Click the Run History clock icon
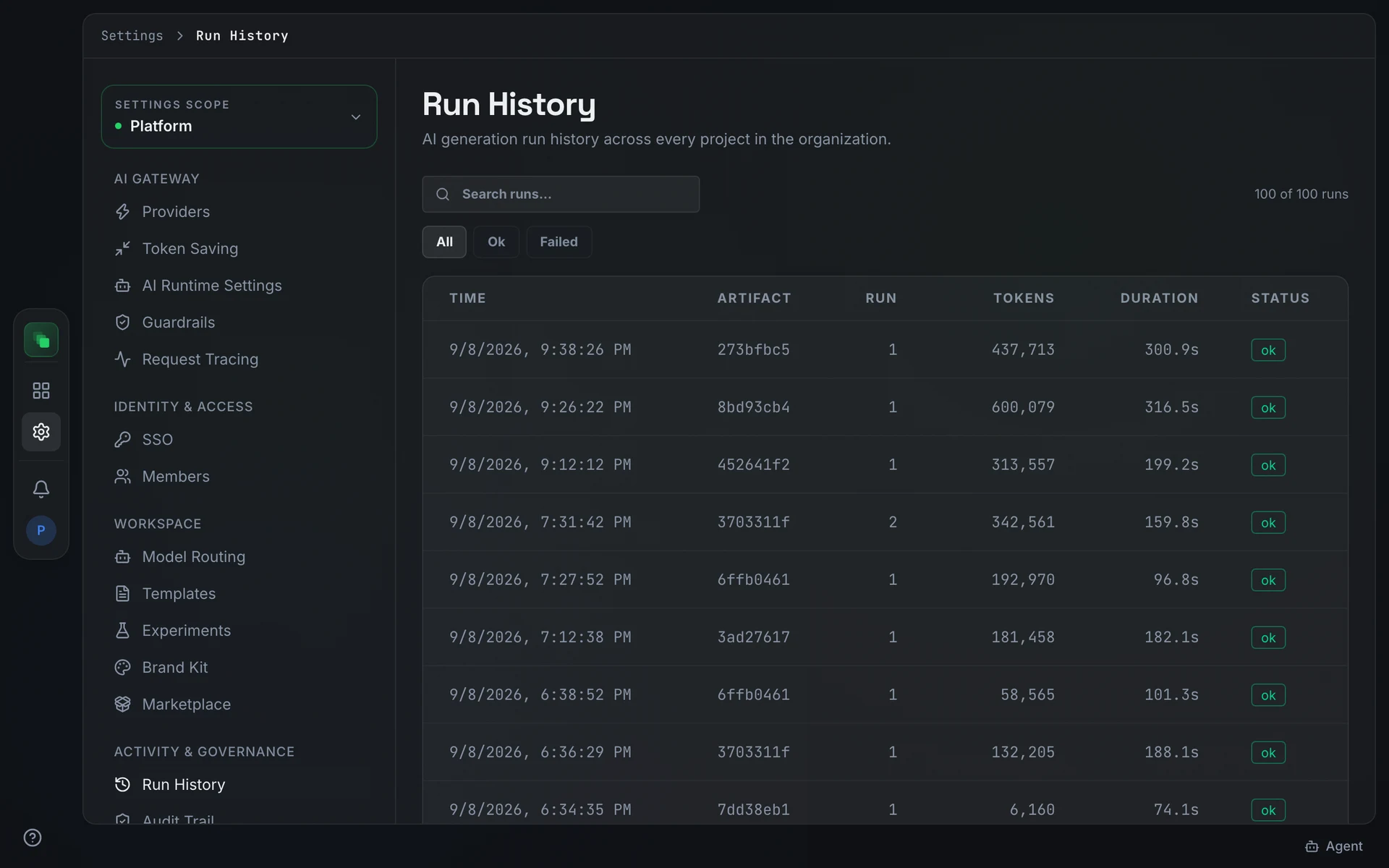This screenshot has width=1389, height=868. [x=123, y=785]
